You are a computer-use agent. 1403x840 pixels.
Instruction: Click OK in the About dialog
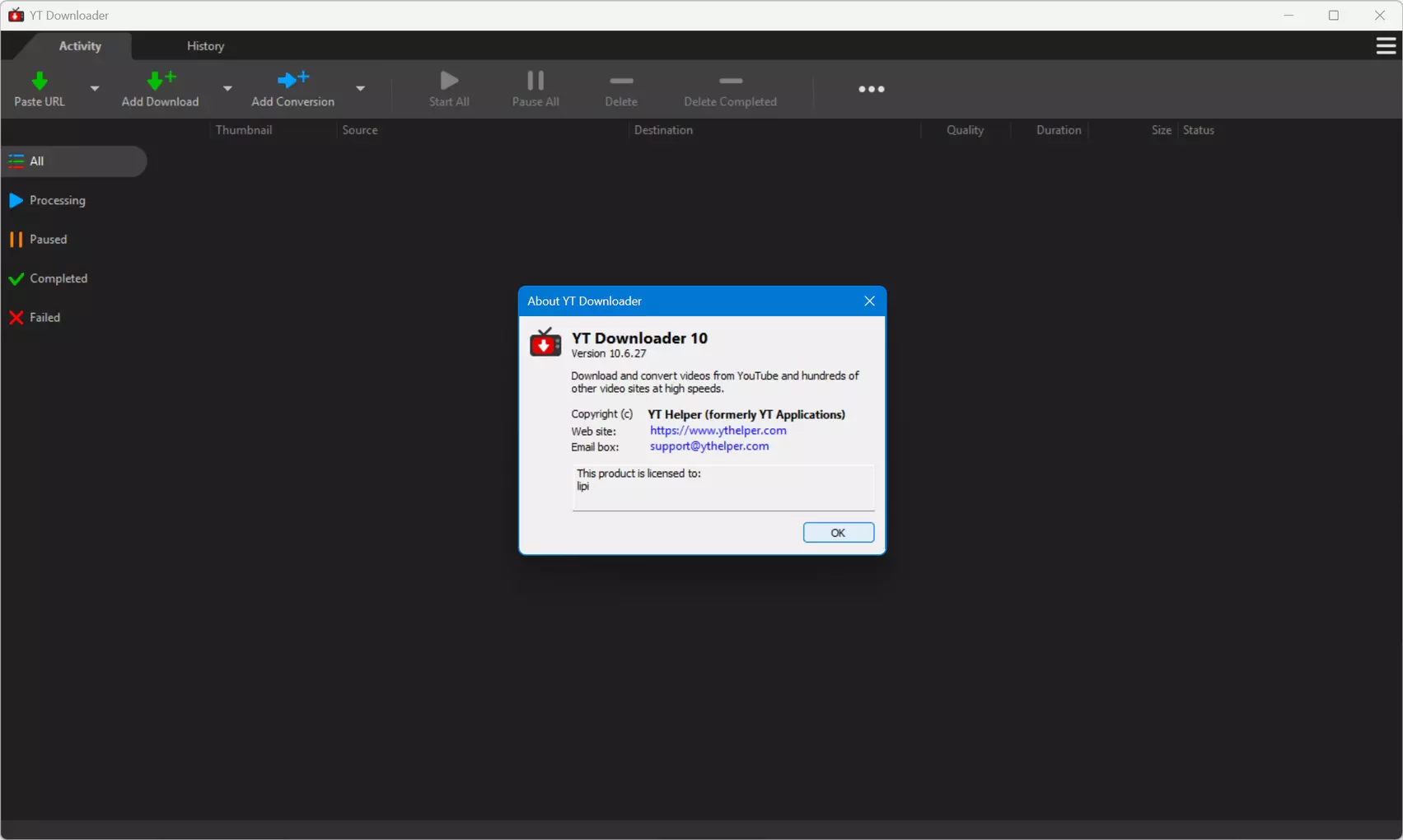[839, 533]
